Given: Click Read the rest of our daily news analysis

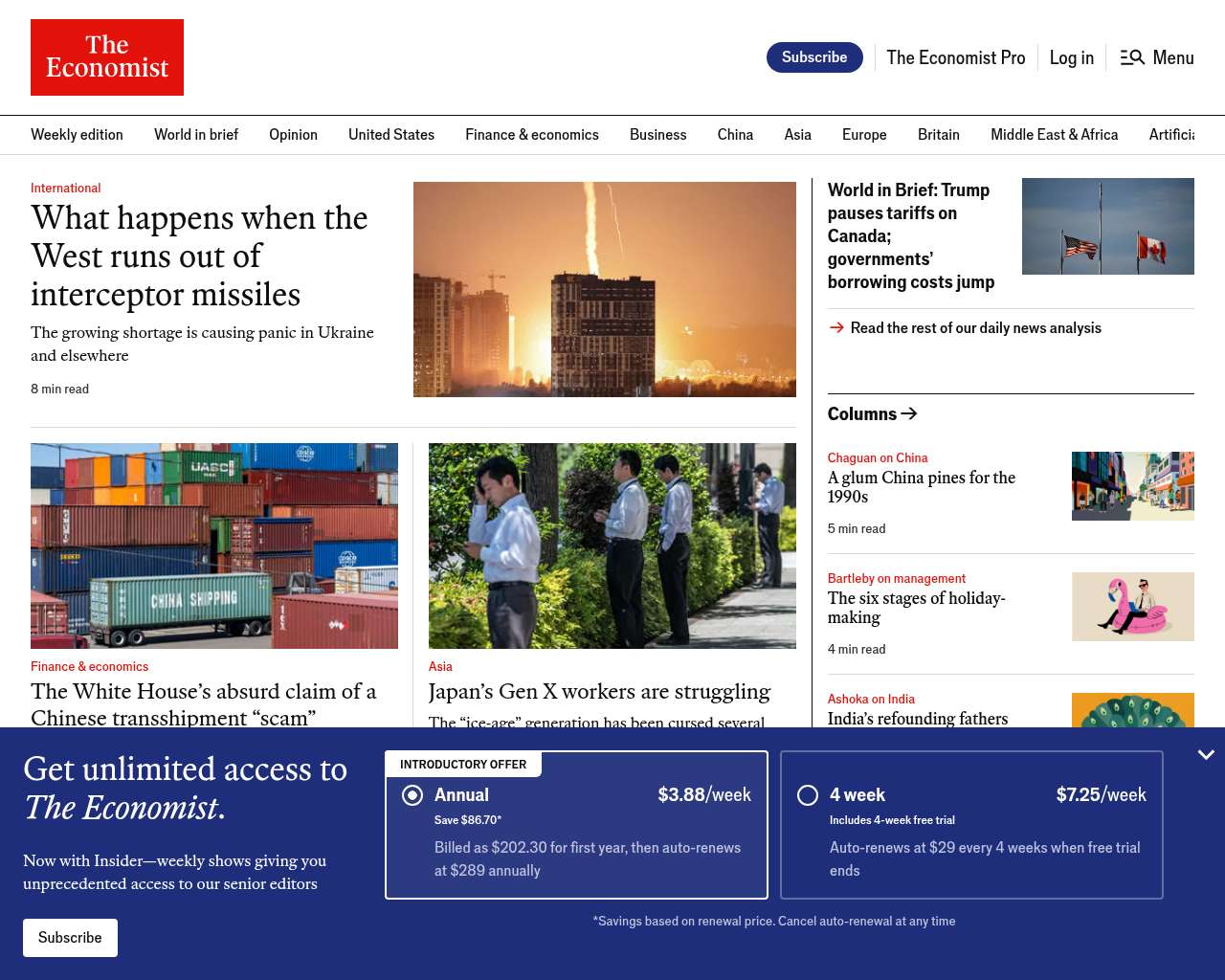Looking at the screenshot, I should coord(976,328).
